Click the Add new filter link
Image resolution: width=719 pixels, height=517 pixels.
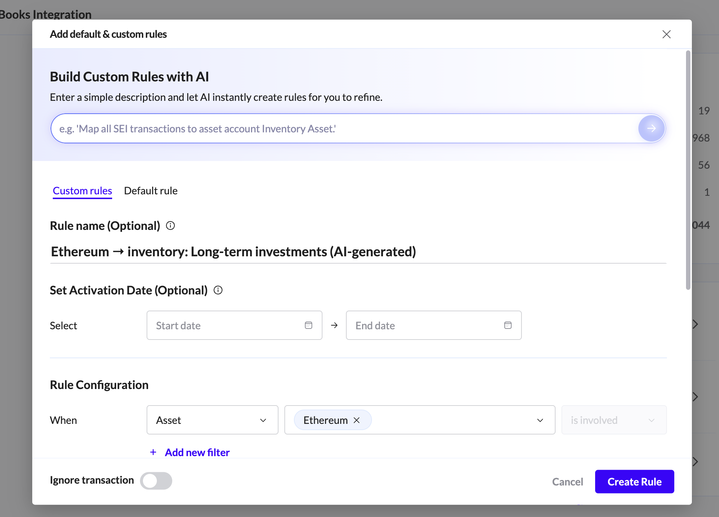click(x=197, y=453)
